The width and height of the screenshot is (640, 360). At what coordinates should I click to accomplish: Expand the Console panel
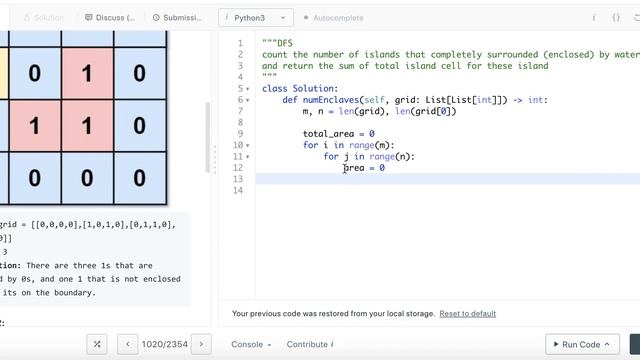pos(251,344)
